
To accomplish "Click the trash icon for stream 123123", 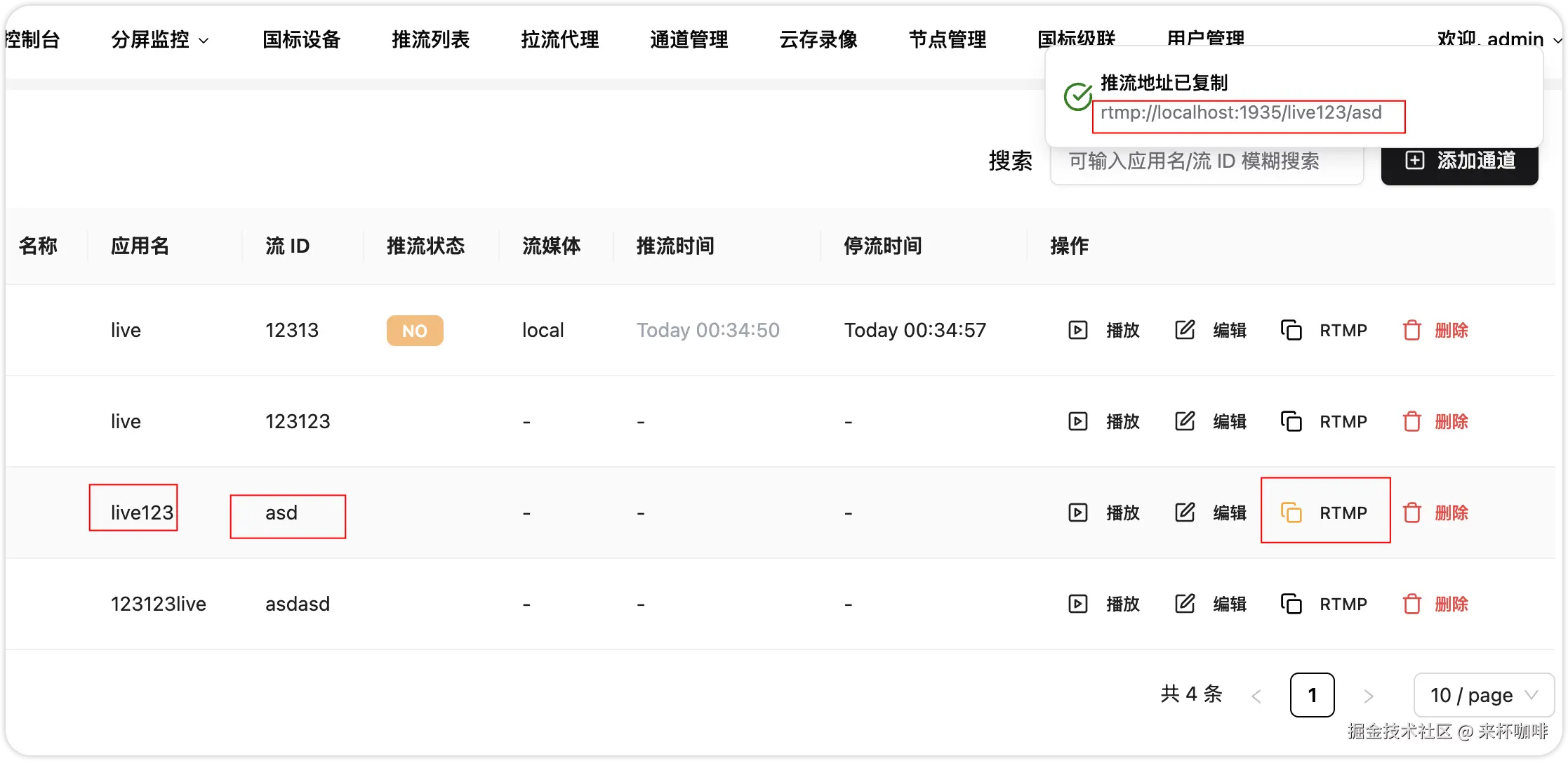I will pyautogui.click(x=1411, y=421).
